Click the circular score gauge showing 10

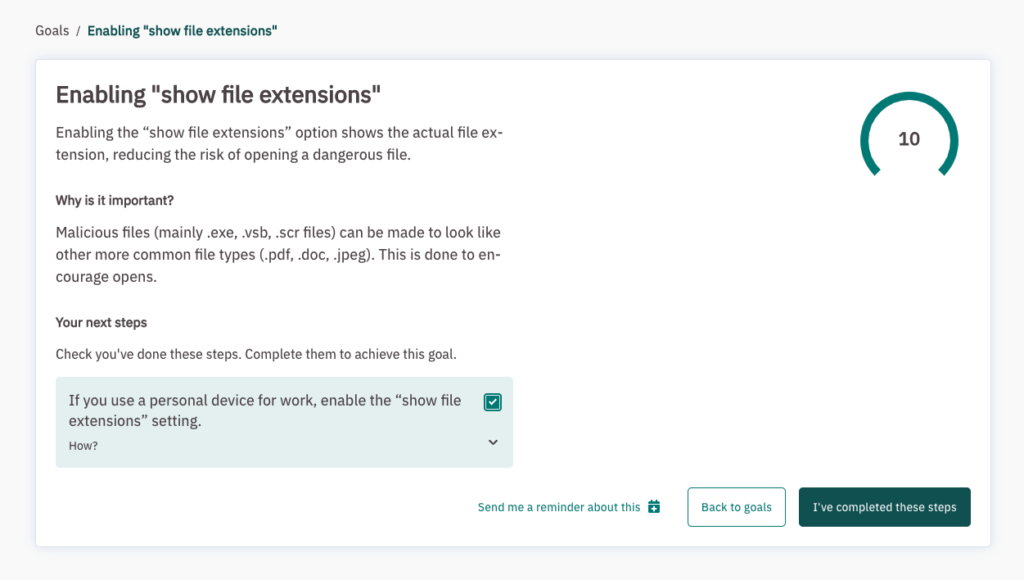click(909, 135)
